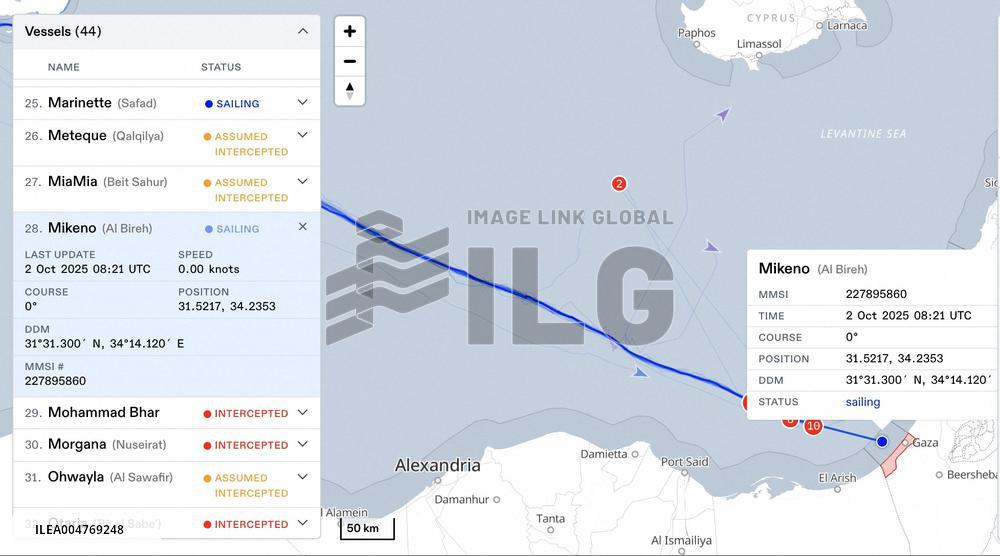
Task: Zoom in the map with plus button
Action: (349, 31)
